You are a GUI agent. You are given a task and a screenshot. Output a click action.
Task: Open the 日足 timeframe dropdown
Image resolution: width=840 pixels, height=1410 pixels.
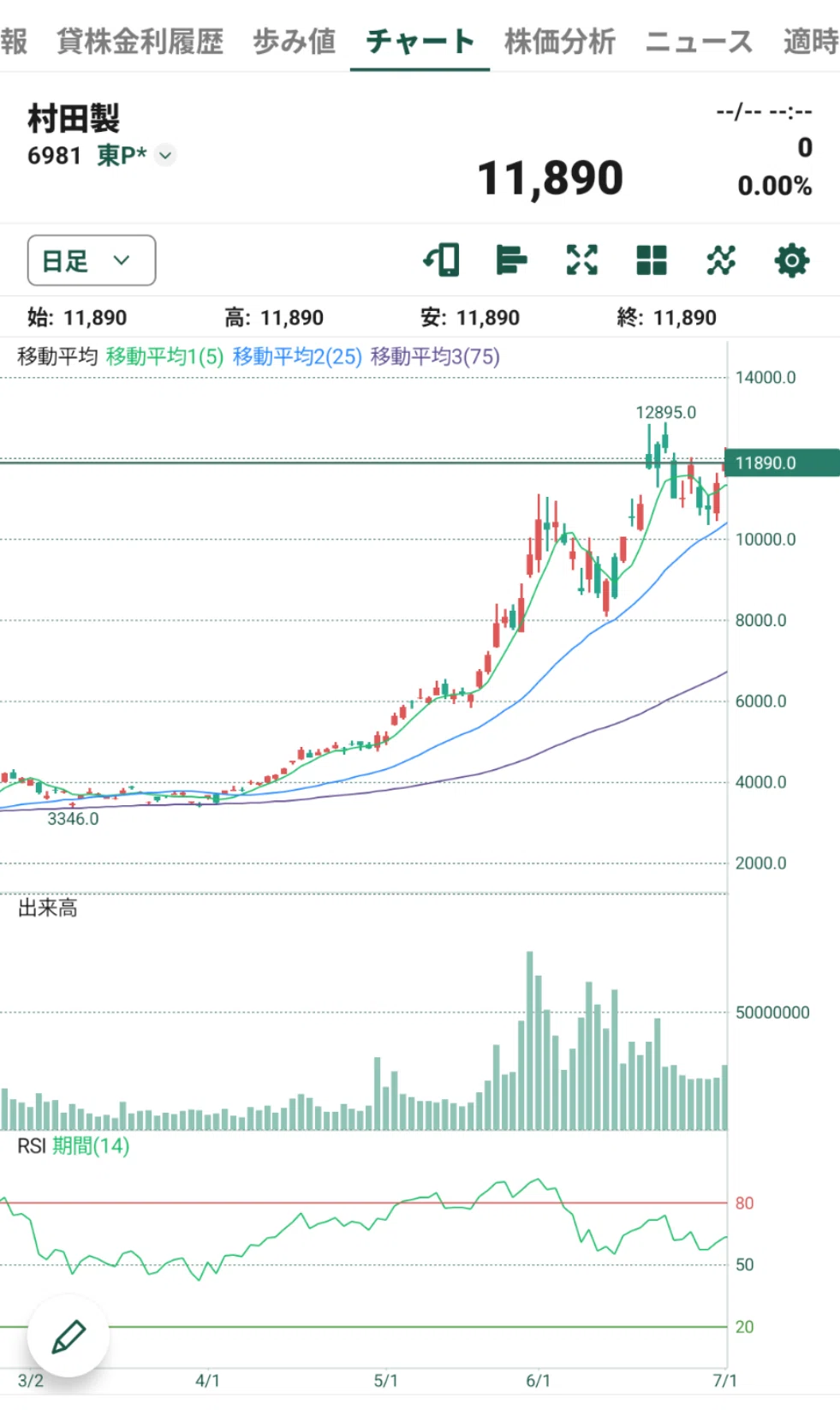coord(92,260)
